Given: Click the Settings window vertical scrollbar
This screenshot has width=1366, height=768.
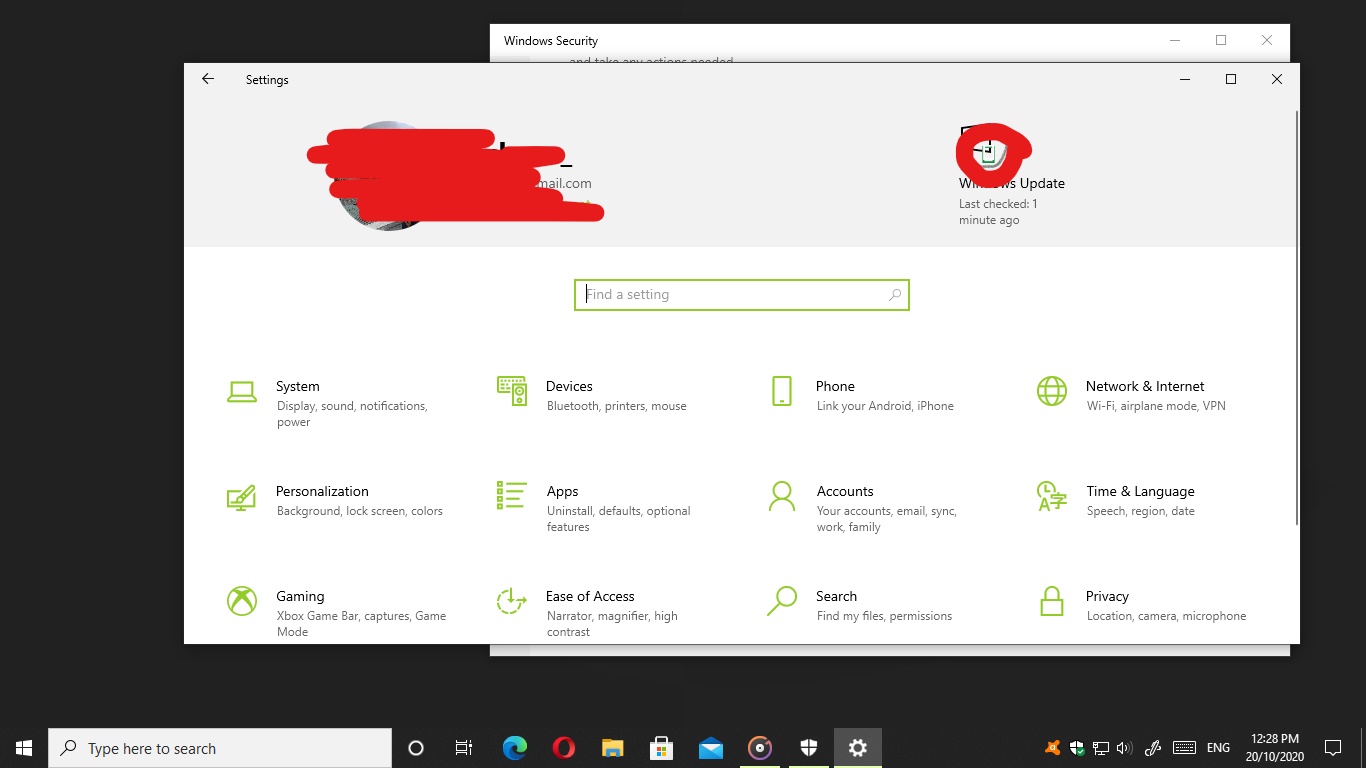Looking at the screenshot, I should (1296, 320).
